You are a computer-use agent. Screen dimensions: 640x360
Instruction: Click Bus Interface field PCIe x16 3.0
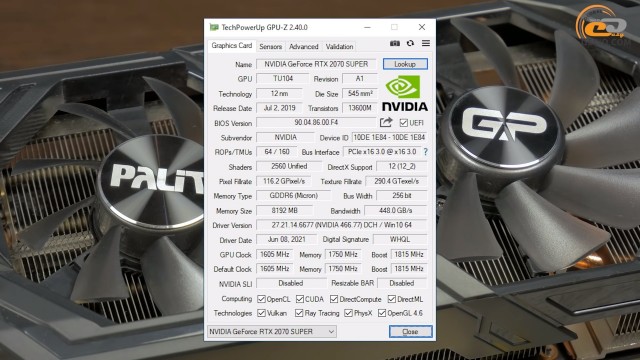382,152
